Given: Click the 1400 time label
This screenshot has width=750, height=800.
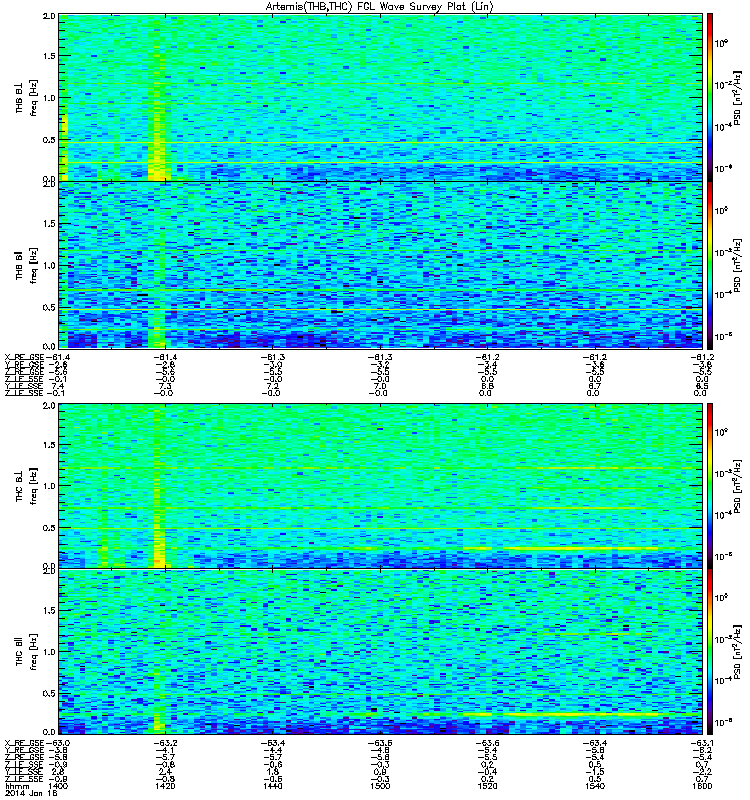Looking at the screenshot, I should tap(58, 786).
